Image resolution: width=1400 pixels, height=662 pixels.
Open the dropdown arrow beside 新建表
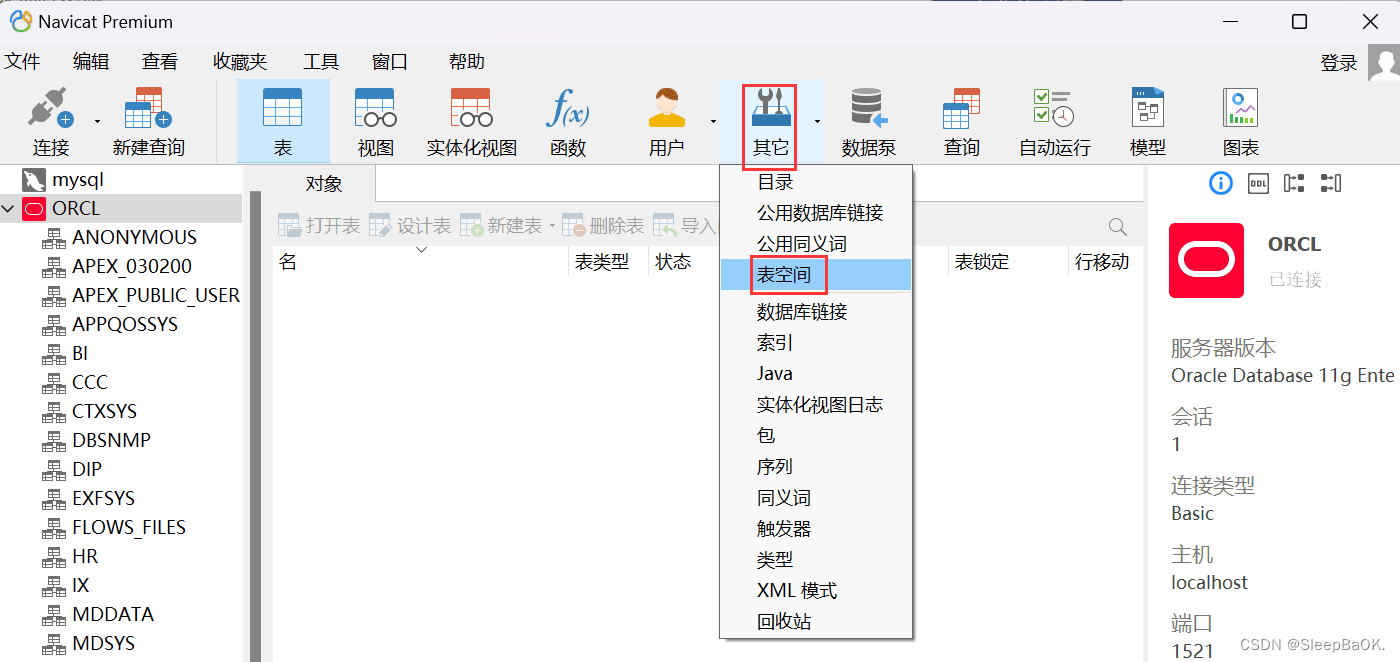552,226
